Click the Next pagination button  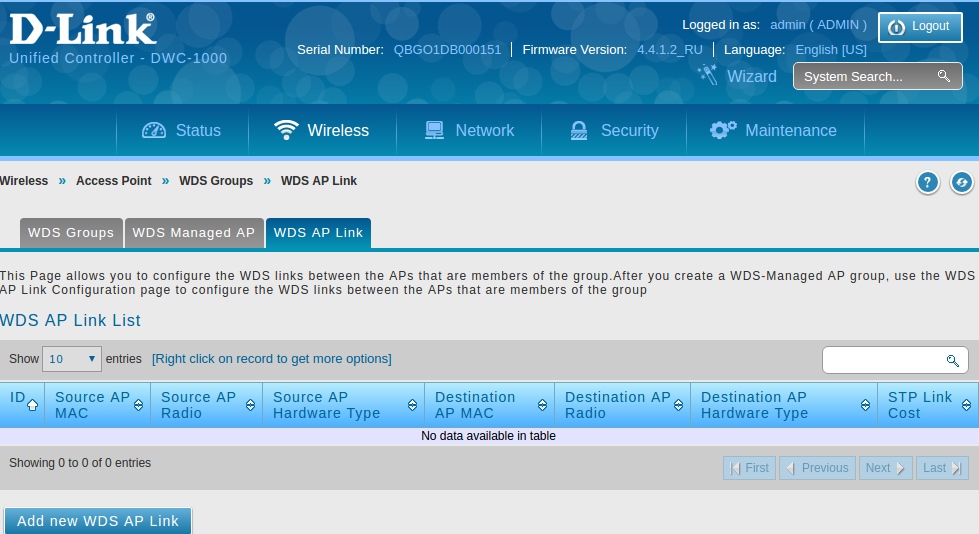tap(885, 468)
